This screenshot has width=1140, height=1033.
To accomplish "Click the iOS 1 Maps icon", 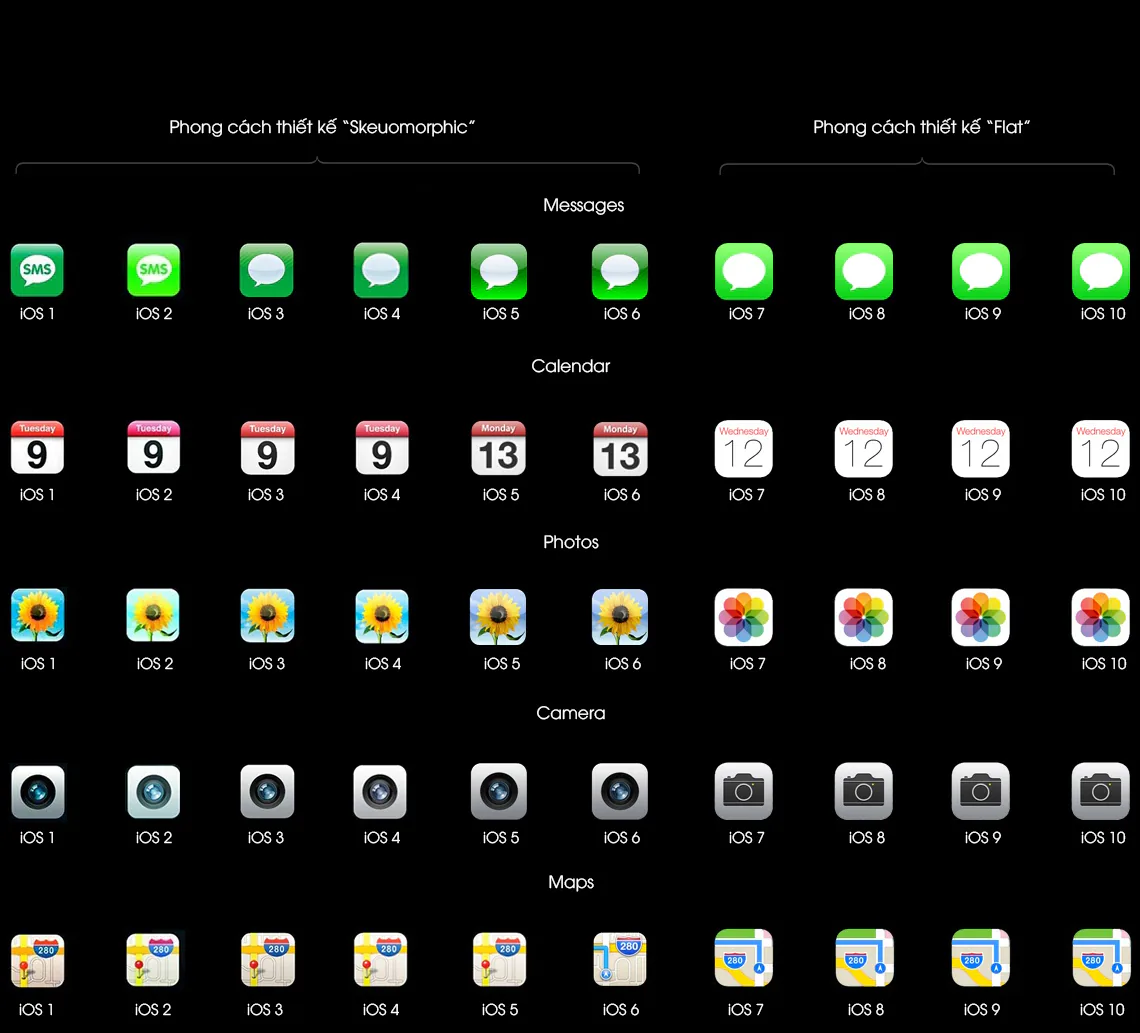I will [38, 960].
